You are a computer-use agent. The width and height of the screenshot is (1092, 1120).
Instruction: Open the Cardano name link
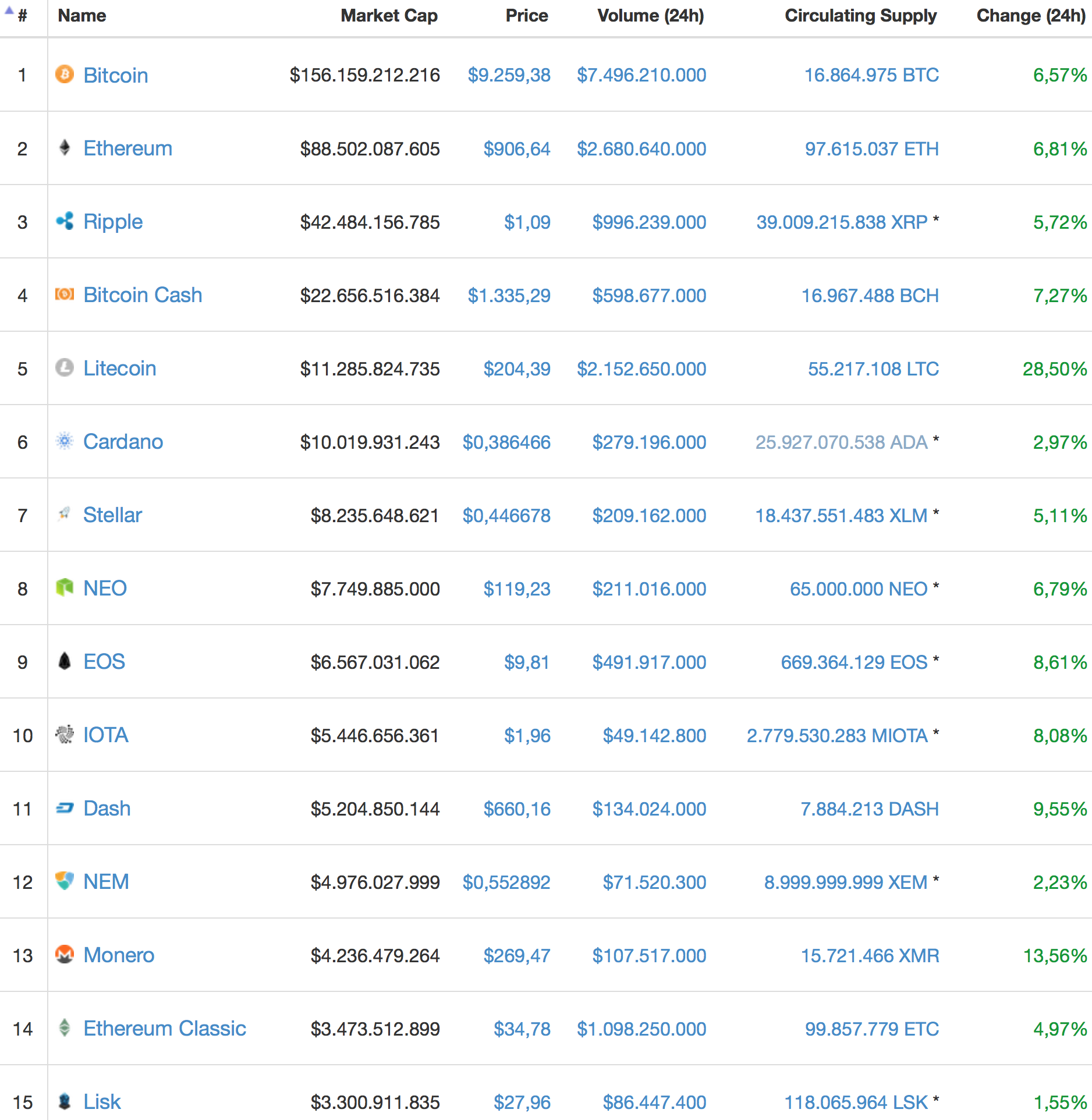[x=123, y=442]
